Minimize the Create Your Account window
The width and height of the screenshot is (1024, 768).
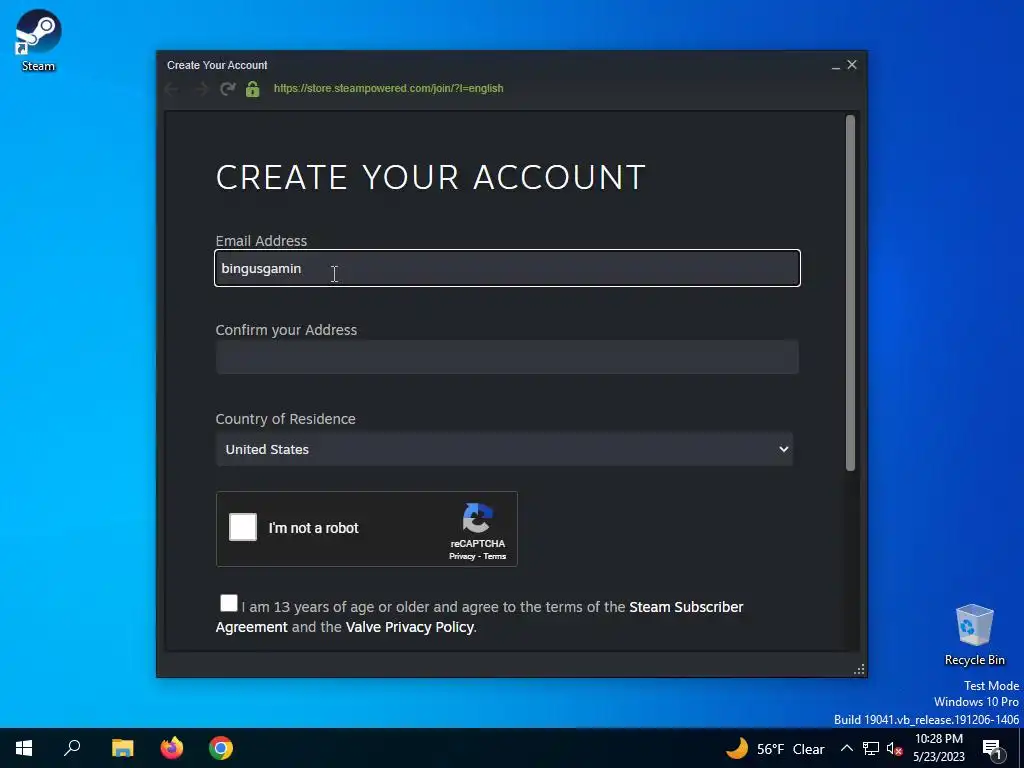(835, 65)
